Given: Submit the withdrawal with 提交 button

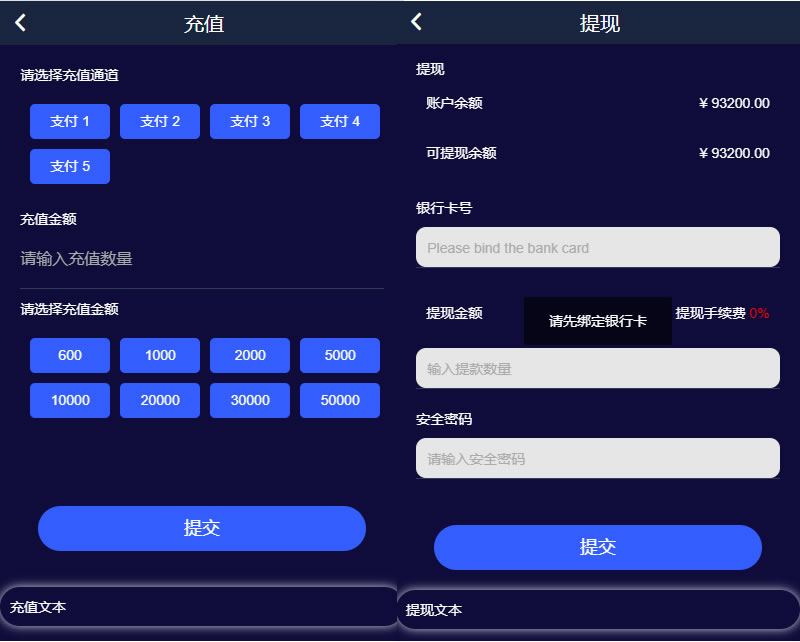Looking at the screenshot, I should [x=597, y=547].
